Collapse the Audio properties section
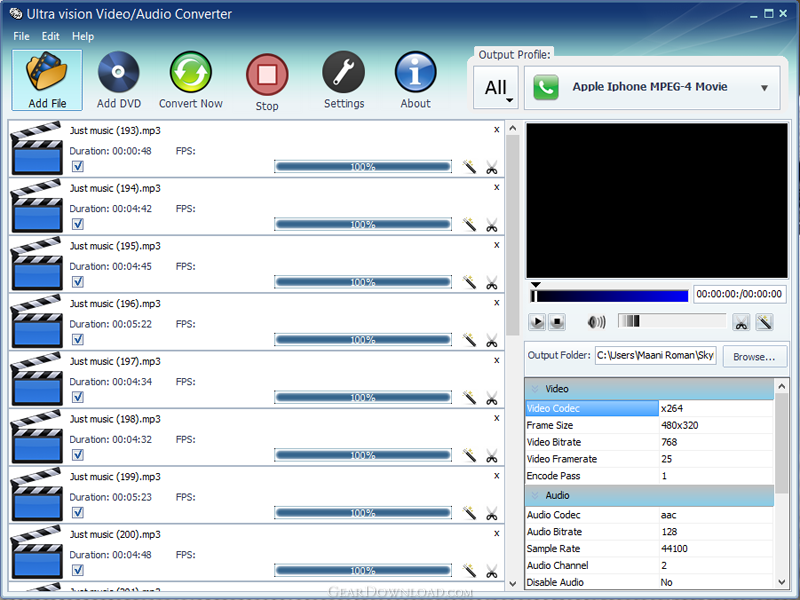The height and width of the screenshot is (600, 800). coord(535,495)
